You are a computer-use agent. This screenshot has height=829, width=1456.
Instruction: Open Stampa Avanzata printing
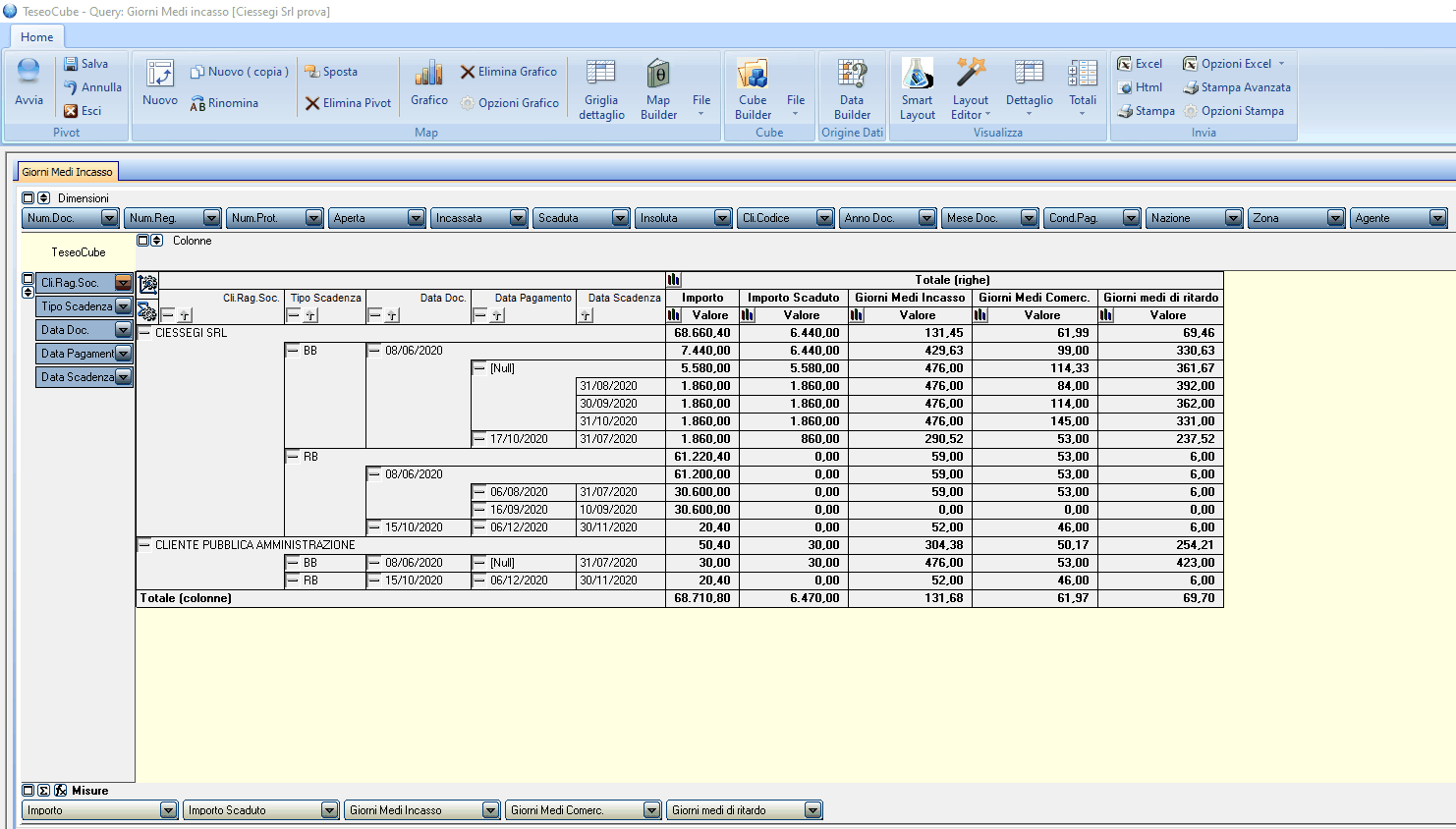click(1237, 87)
